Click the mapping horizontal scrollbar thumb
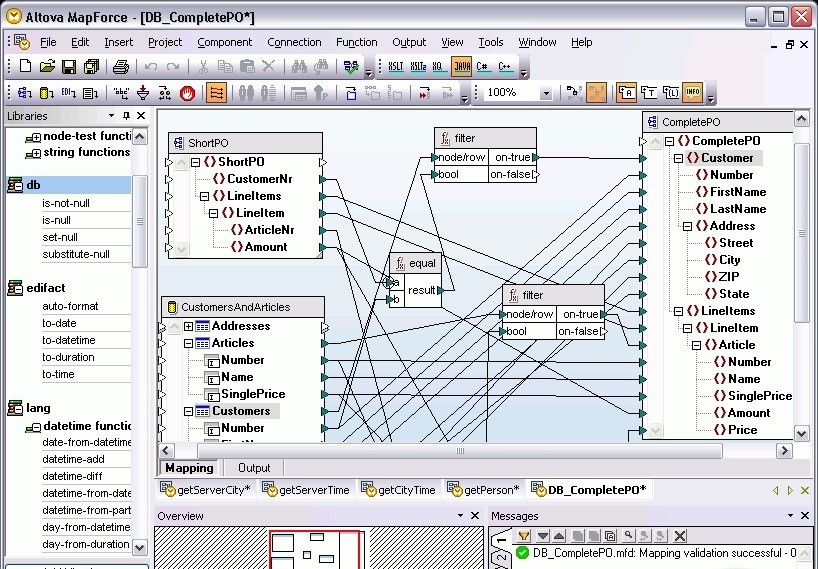The height and width of the screenshot is (569, 818). click(460, 451)
